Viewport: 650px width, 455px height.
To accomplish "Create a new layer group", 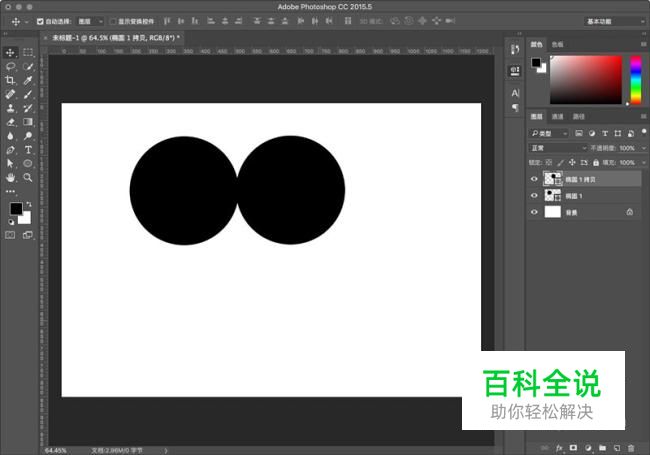I will pos(602,448).
